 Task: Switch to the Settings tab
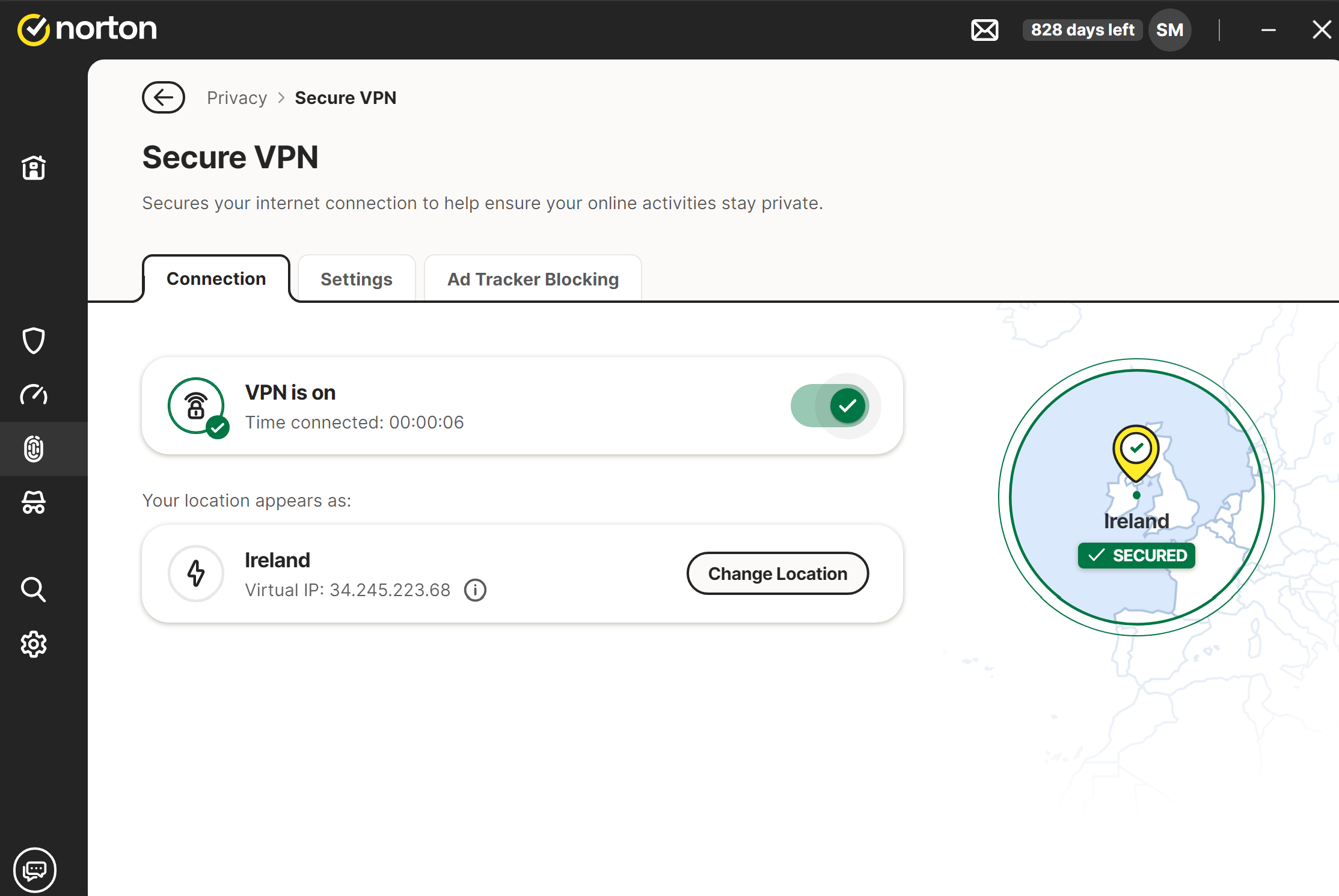[x=357, y=279]
